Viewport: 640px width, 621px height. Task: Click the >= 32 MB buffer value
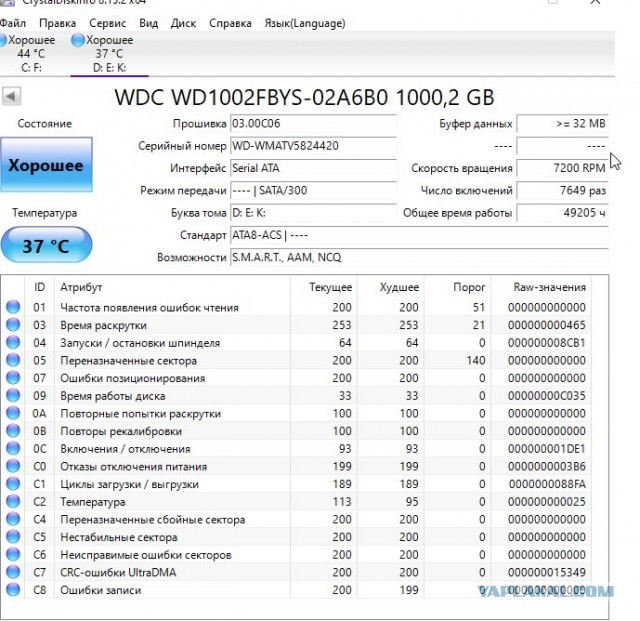point(562,124)
